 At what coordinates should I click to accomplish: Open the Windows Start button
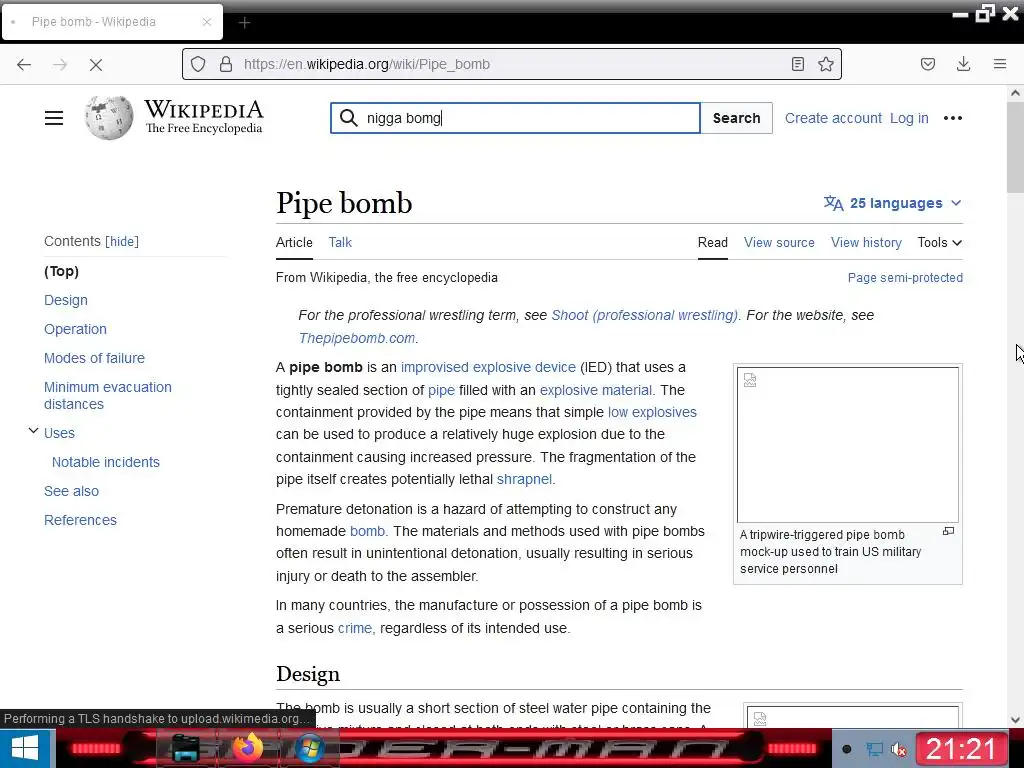point(25,748)
